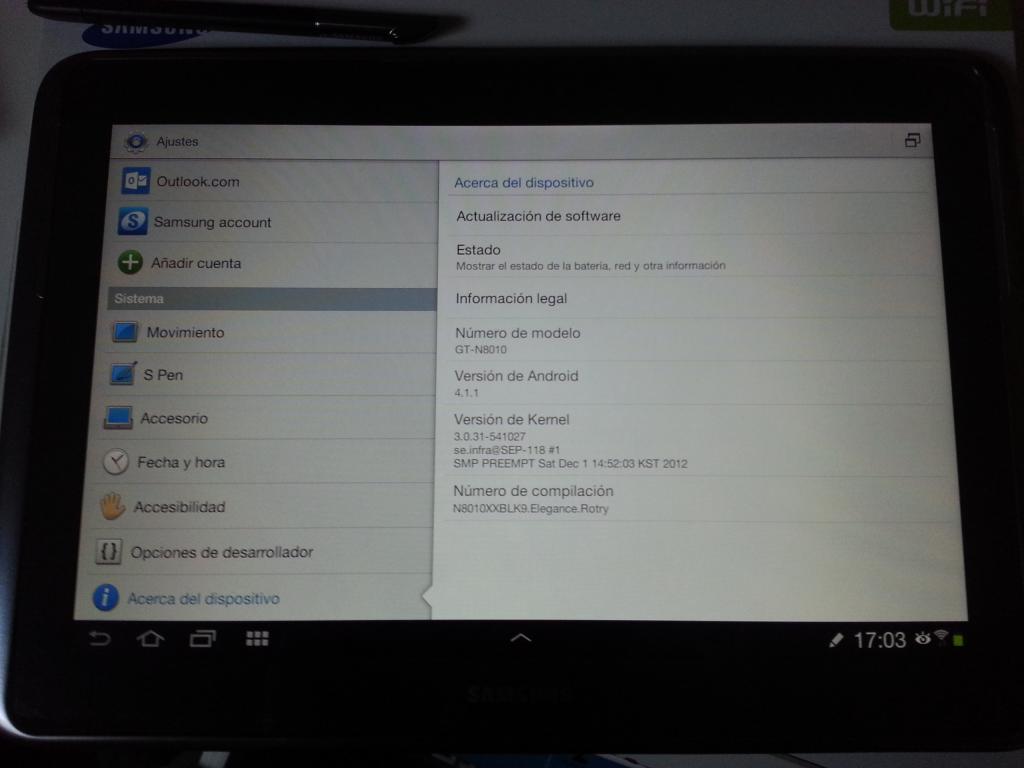Tap the Outlook.com account icon

[x=136, y=181]
